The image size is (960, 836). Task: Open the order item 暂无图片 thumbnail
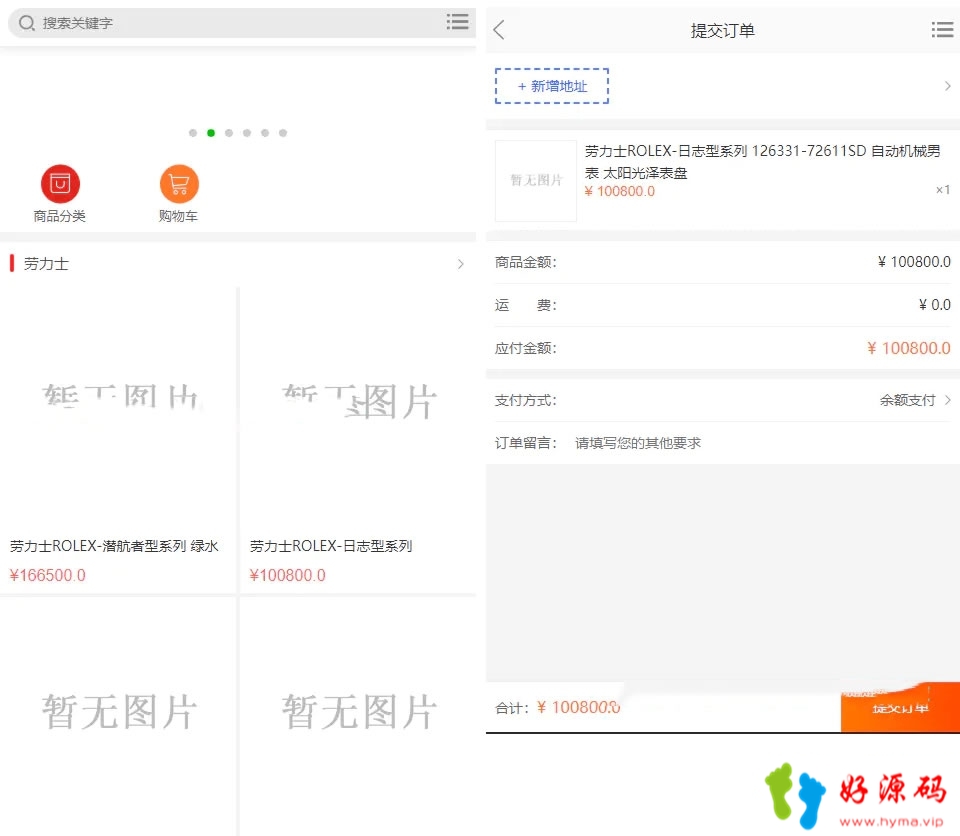(536, 181)
